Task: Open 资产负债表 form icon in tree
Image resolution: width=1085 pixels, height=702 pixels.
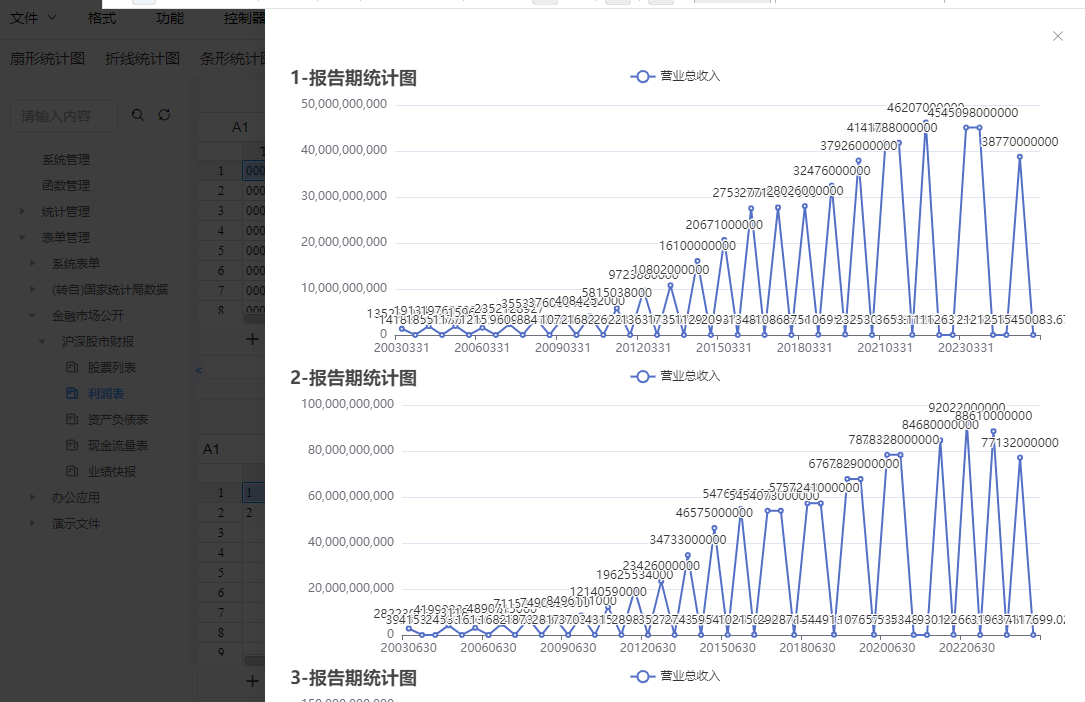Action: (x=72, y=420)
